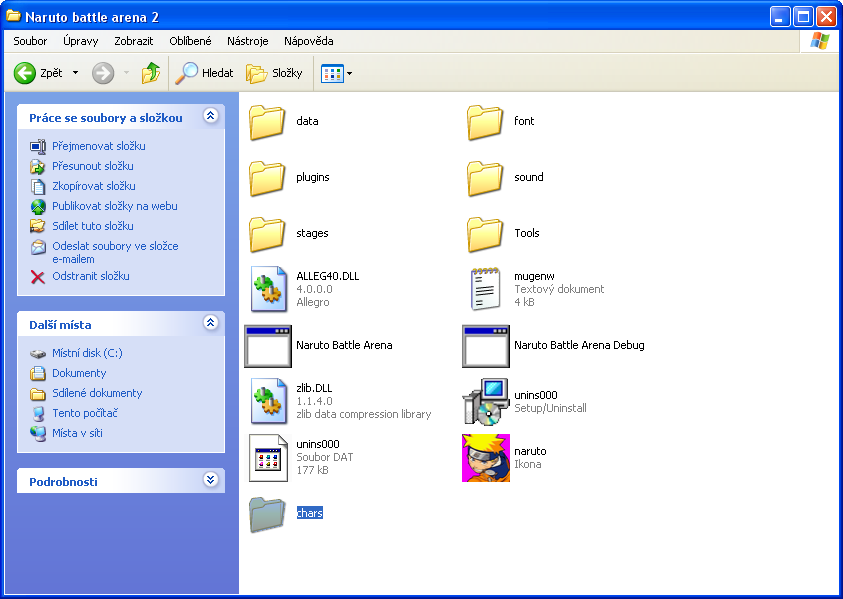Open the Nástroje menu
This screenshot has width=843, height=599.
point(247,41)
